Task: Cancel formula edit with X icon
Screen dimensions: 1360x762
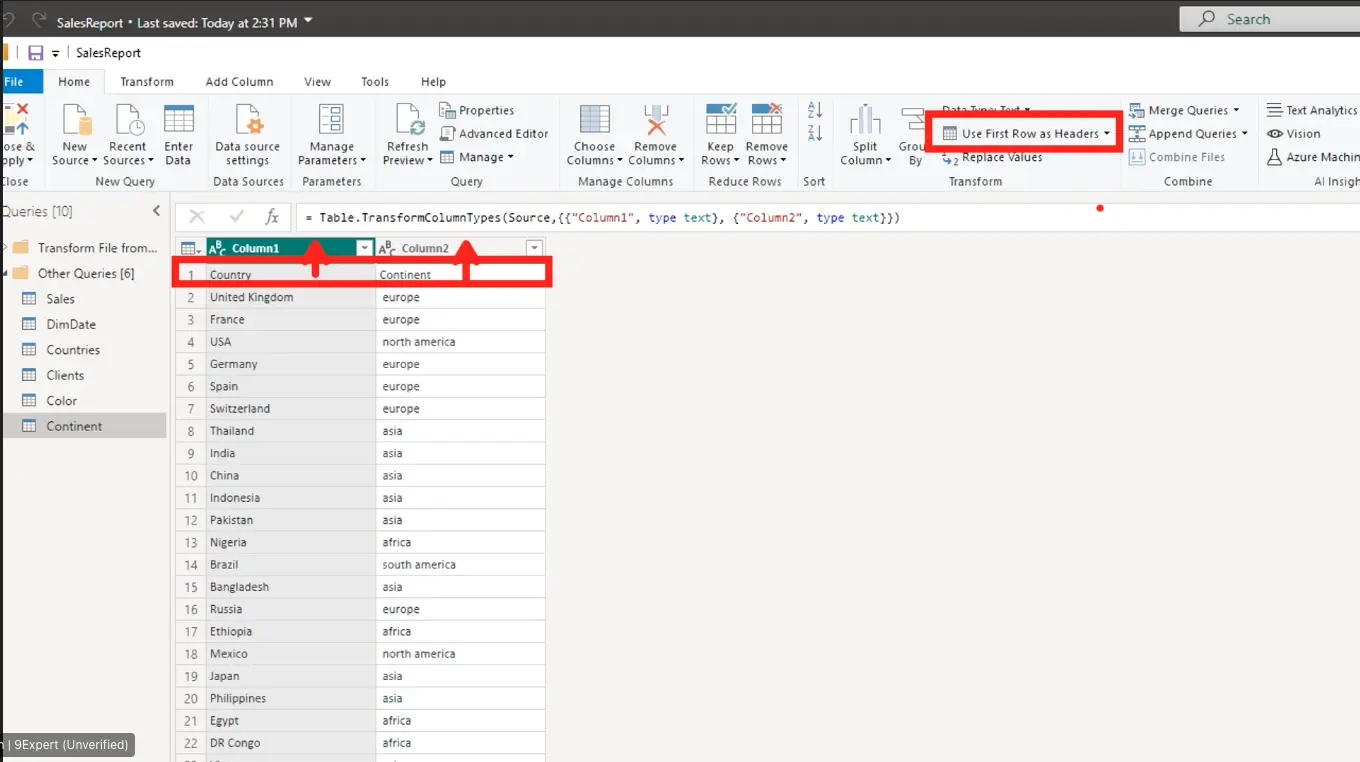Action: click(197, 217)
